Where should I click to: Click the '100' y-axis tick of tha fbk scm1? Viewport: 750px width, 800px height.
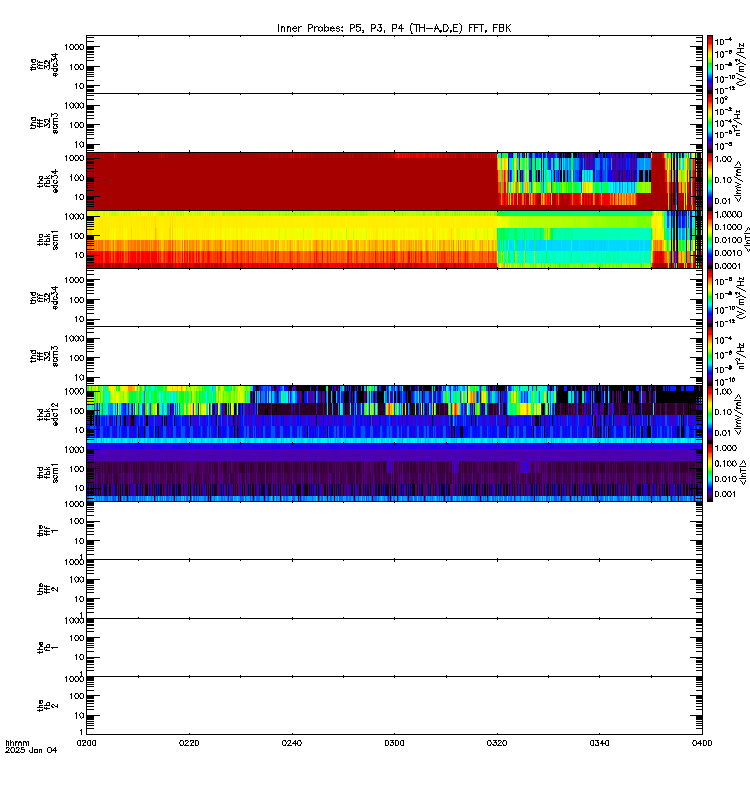77,236
